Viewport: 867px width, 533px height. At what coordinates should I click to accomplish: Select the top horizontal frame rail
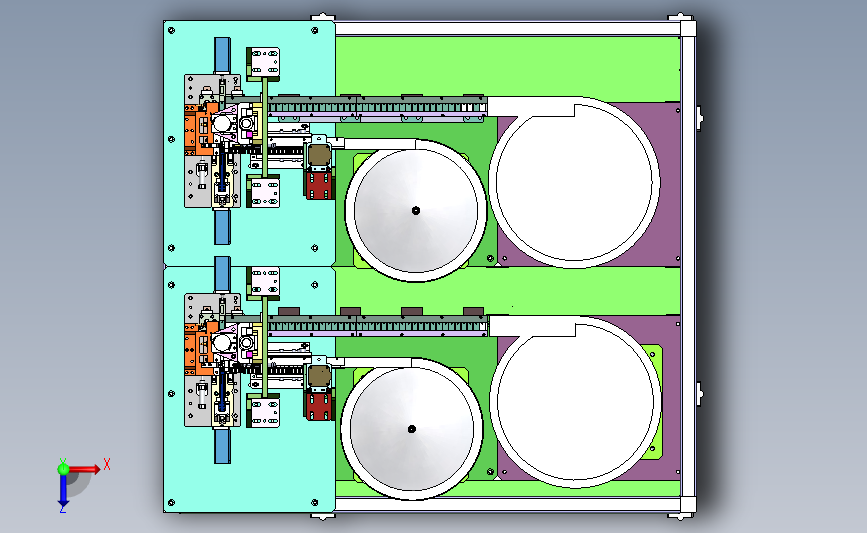[x=508, y=29]
